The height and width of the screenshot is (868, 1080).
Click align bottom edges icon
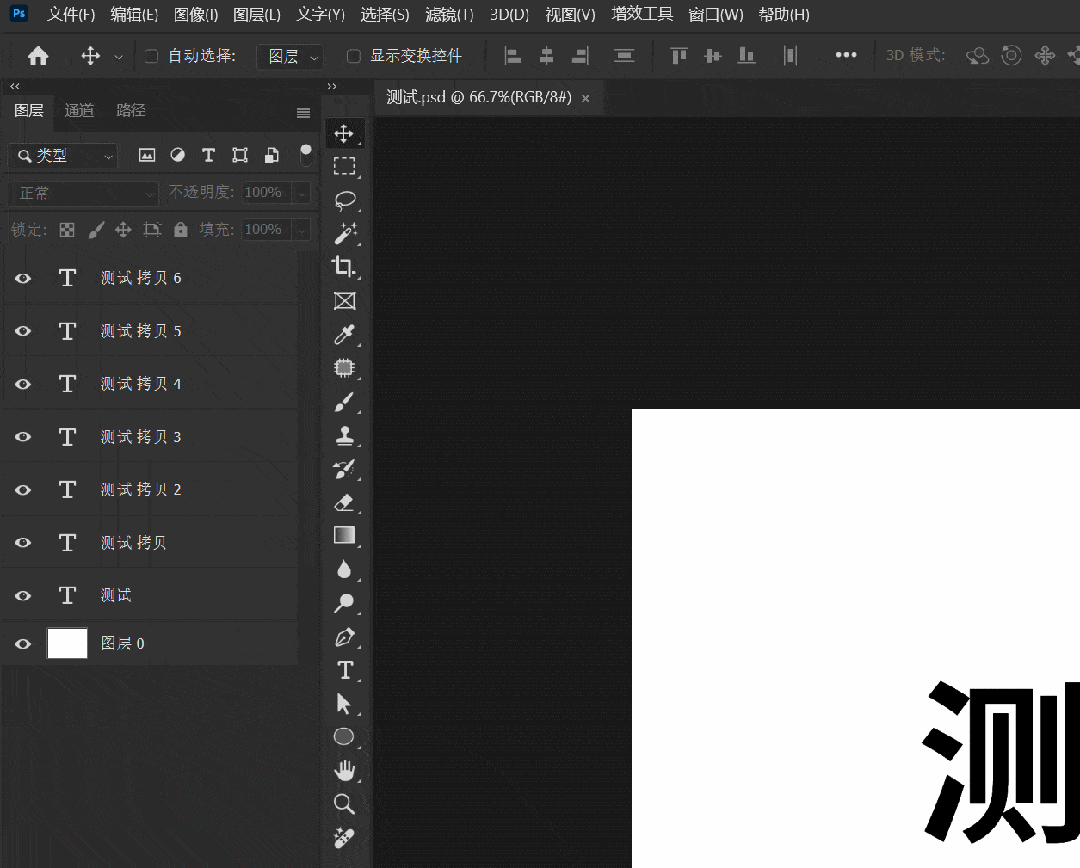[746, 56]
